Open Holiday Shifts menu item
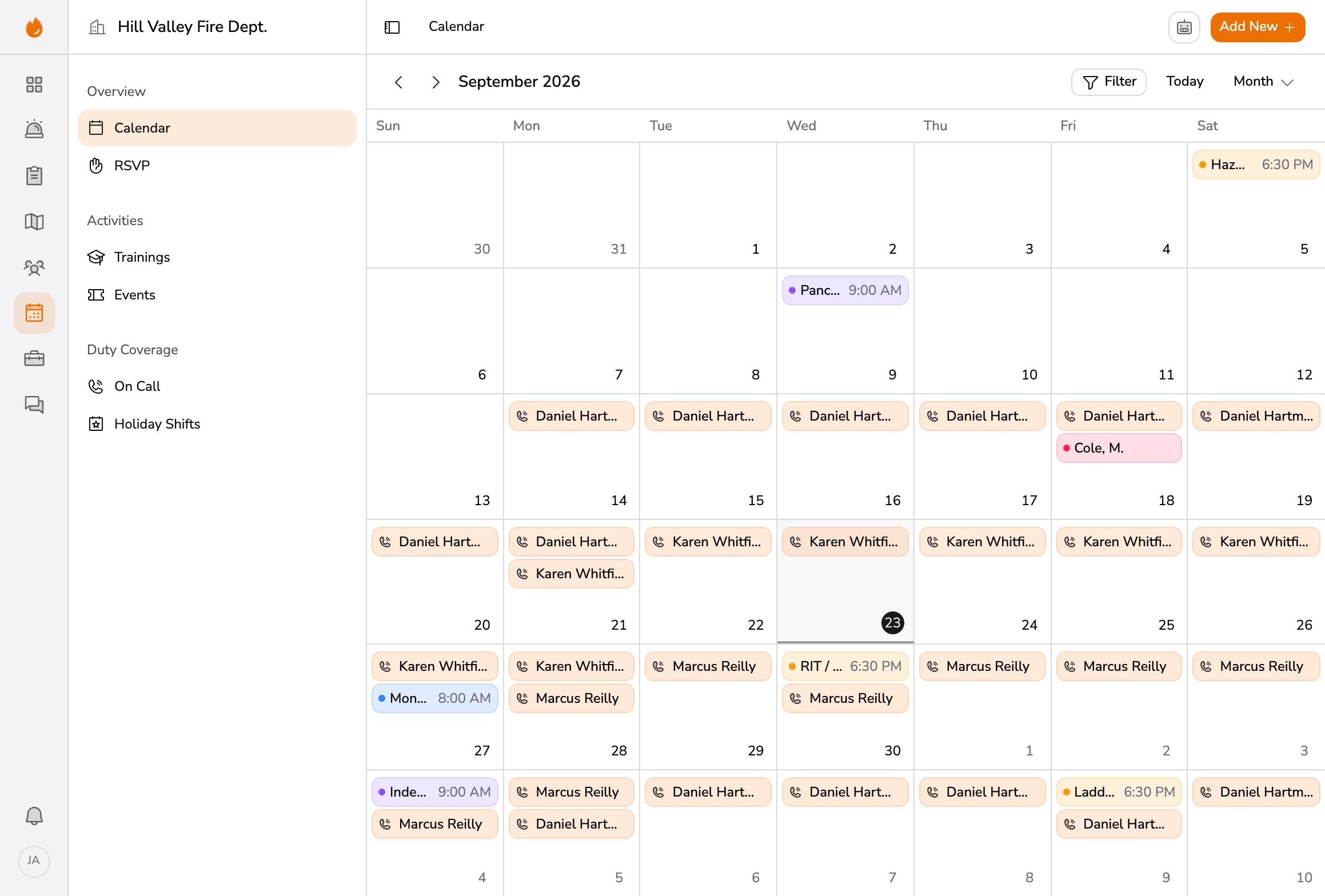Image resolution: width=1325 pixels, height=896 pixels. pos(217,424)
